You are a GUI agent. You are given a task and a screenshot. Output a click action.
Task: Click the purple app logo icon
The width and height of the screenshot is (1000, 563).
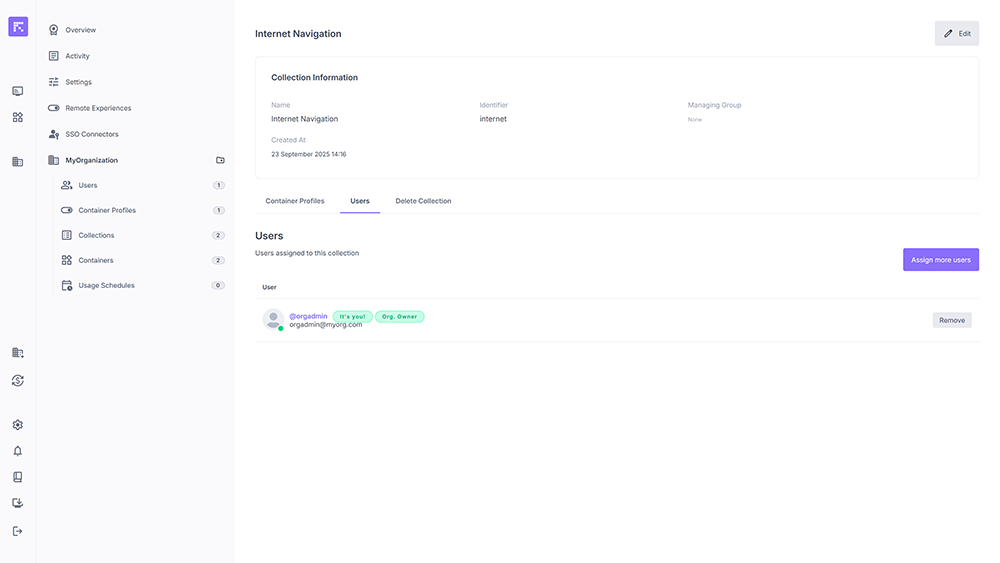pyautogui.click(x=18, y=27)
